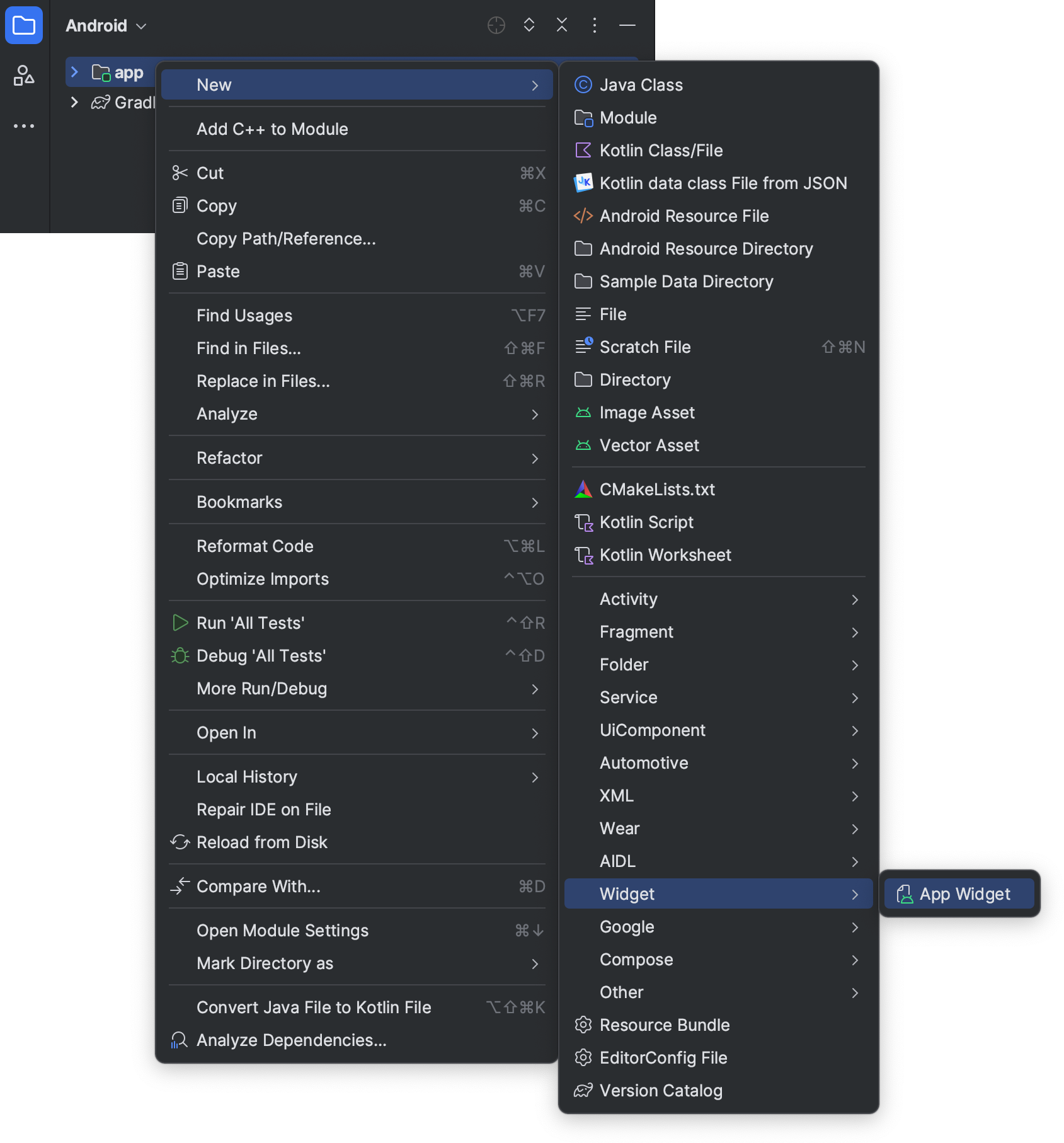The height and width of the screenshot is (1143, 1064).
Task: Click the Expand All icon
Action: pos(529,25)
